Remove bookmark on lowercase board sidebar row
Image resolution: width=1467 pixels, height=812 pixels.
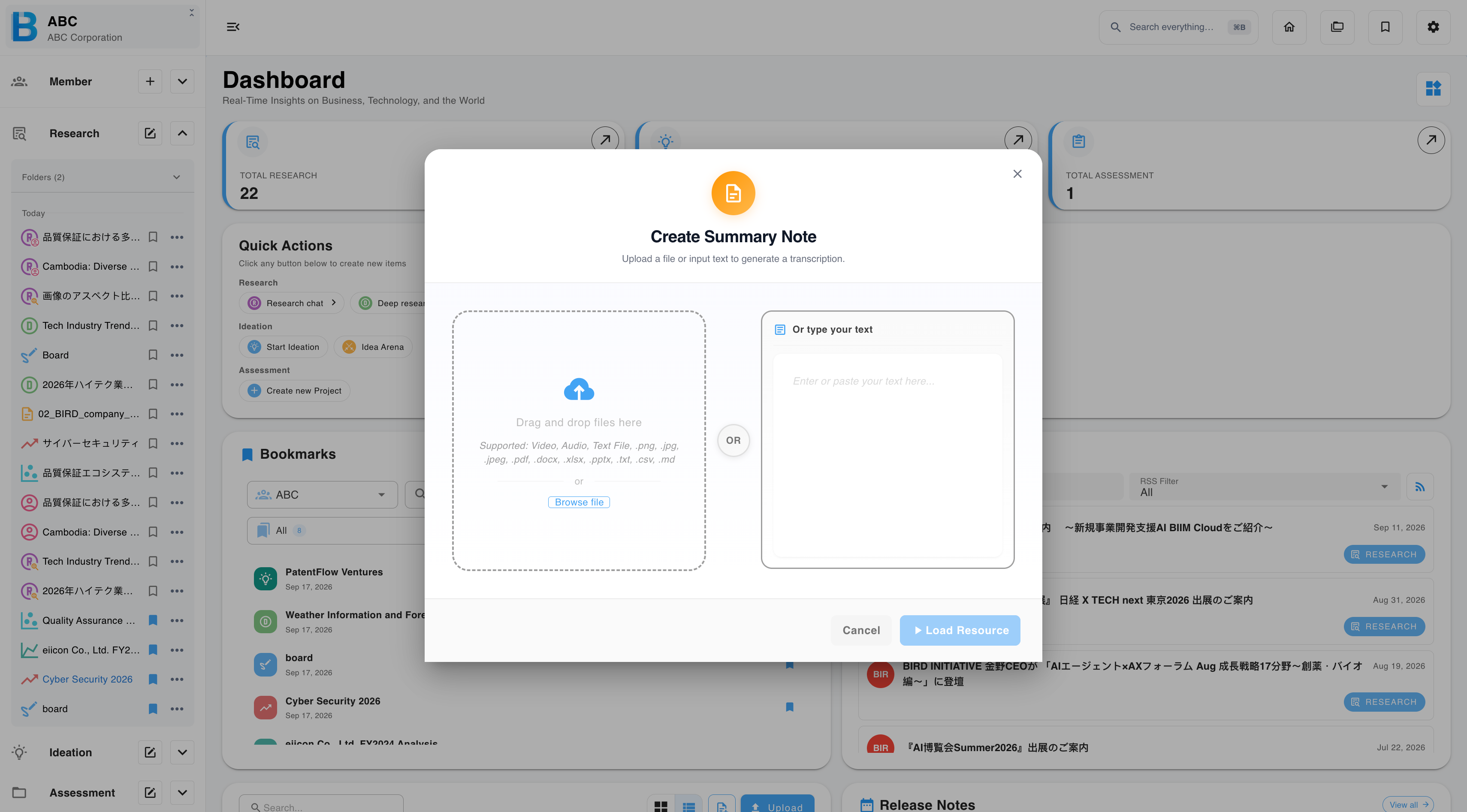click(x=153, y=709)
